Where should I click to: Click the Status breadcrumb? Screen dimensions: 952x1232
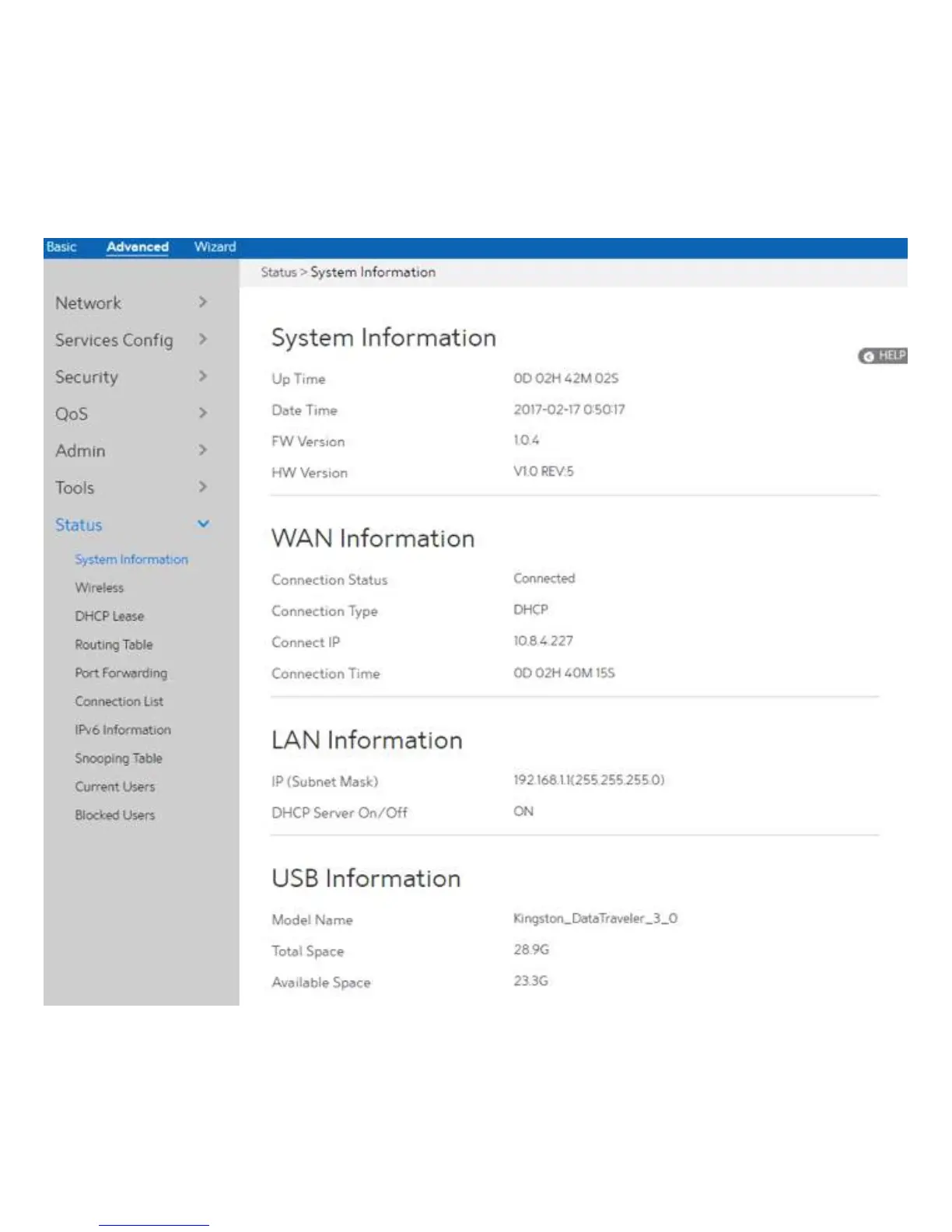[279, 272]
